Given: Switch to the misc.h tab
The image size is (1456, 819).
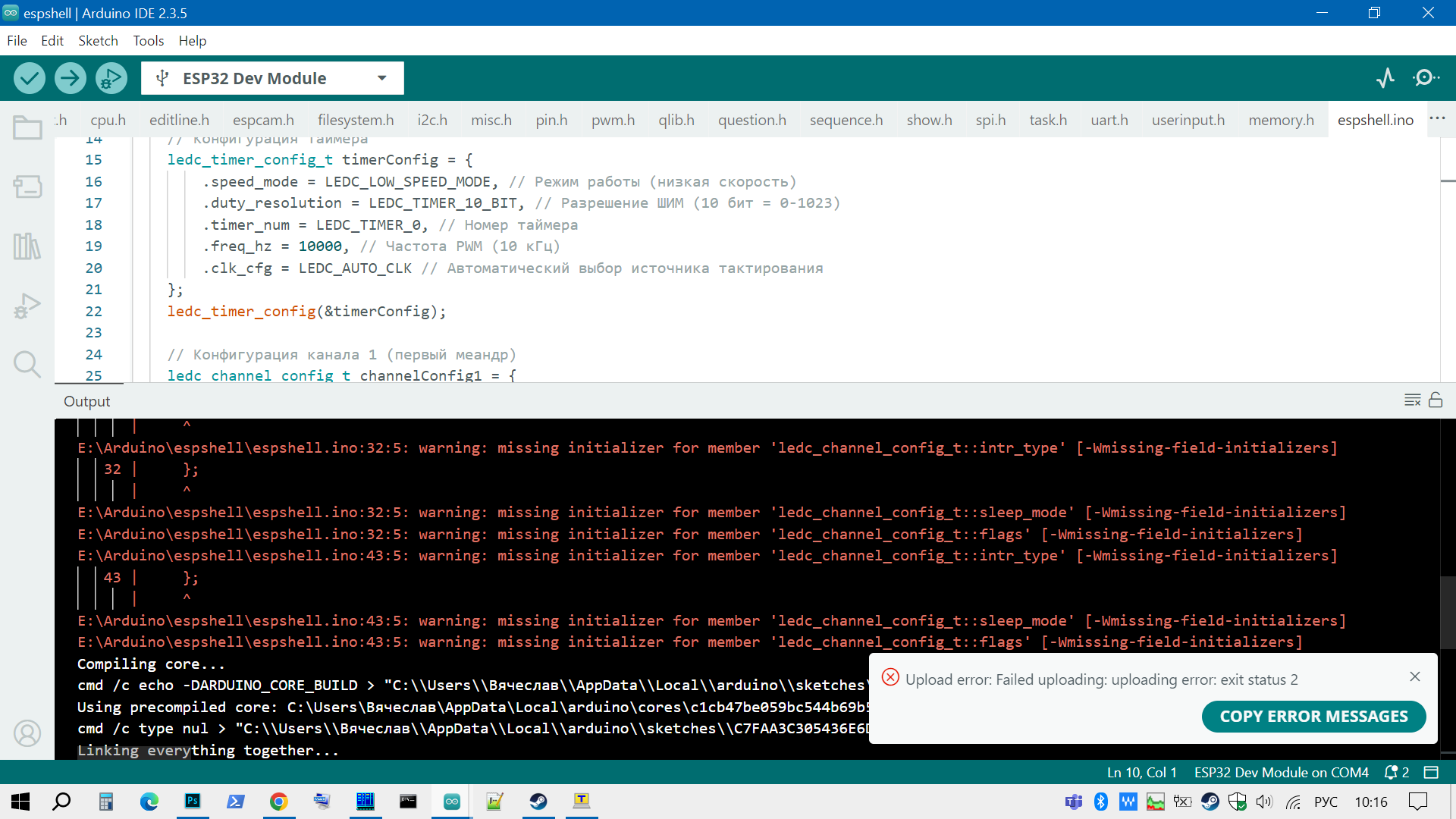Looking at the screenshot, I should [491, 120].
